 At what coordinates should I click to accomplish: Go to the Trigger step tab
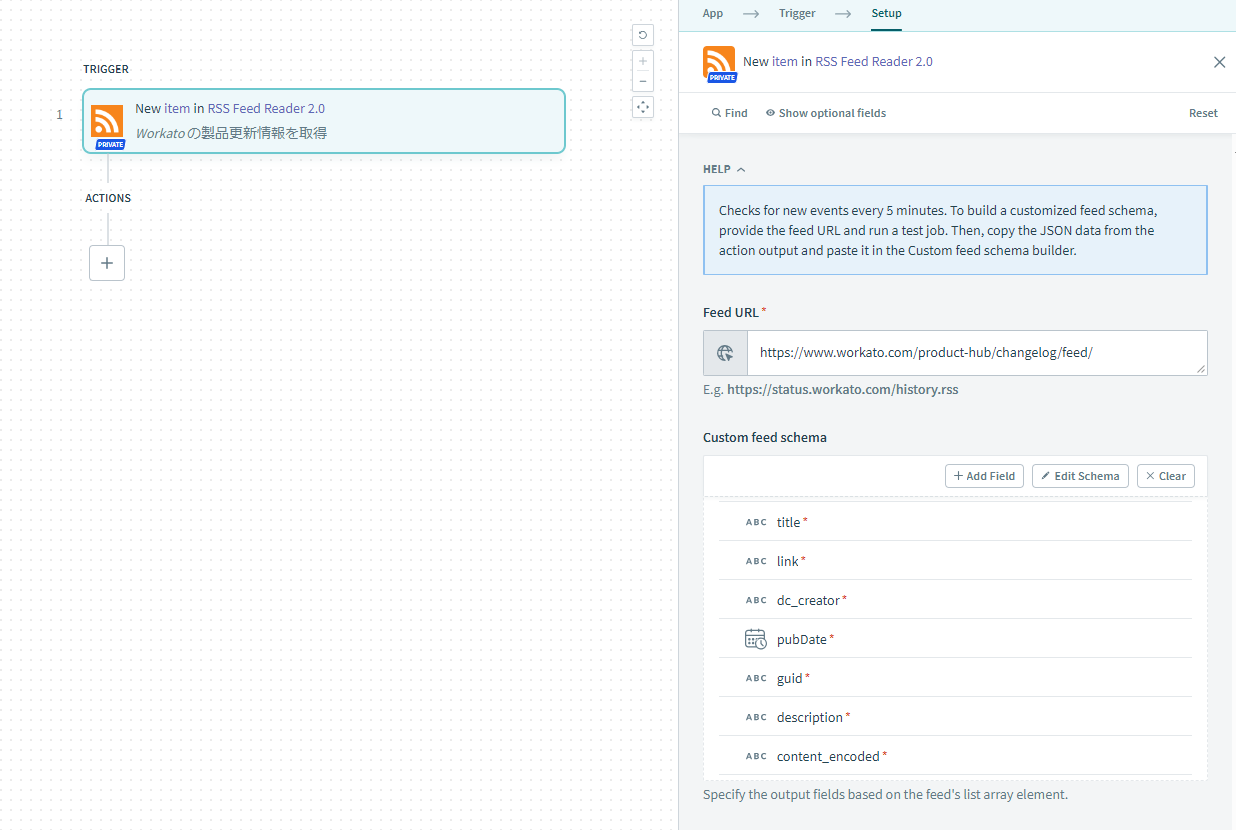(797, 13)
